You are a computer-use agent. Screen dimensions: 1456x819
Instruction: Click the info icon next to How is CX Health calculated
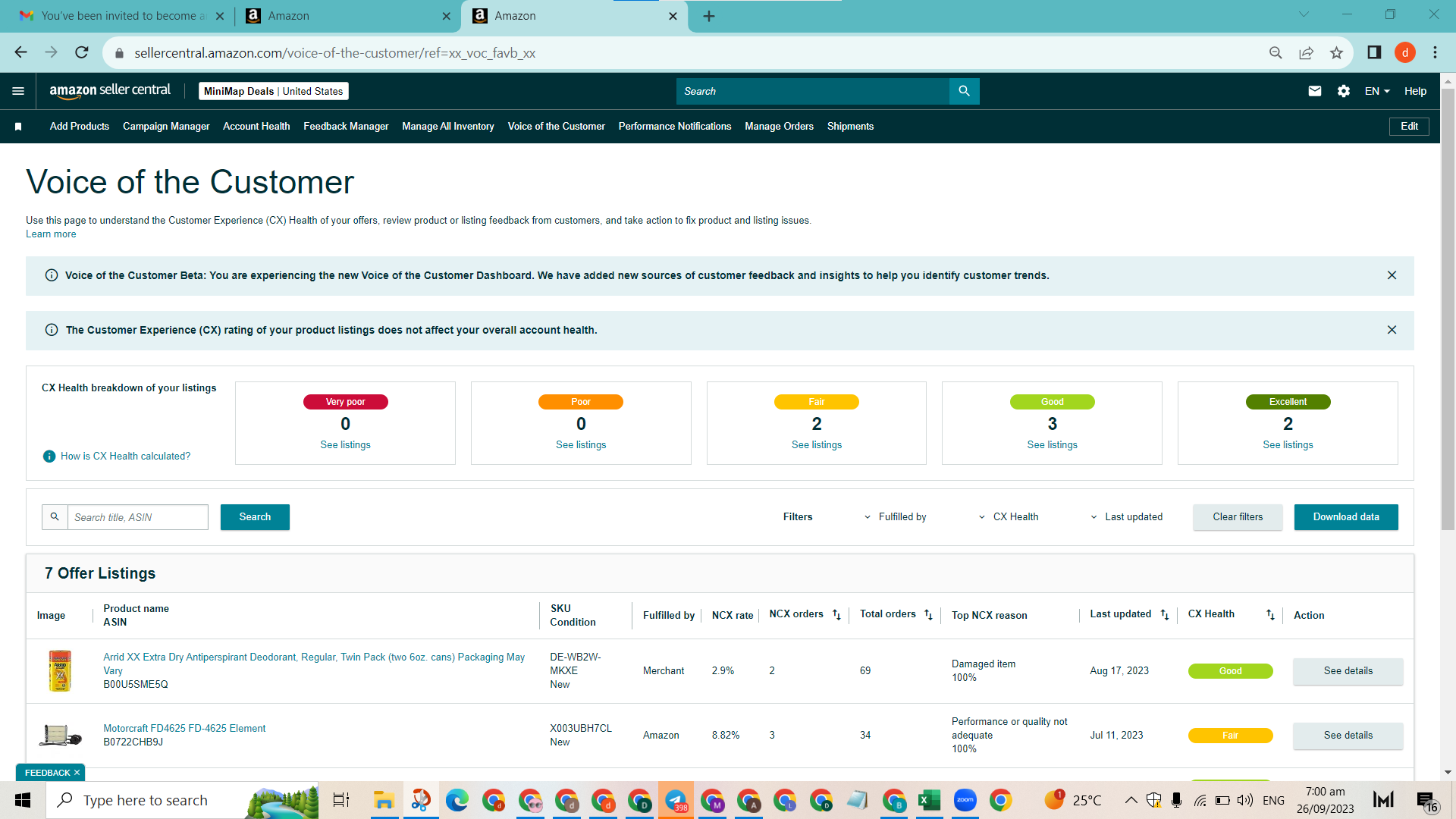pyautogui.click(x=49, y=457)
